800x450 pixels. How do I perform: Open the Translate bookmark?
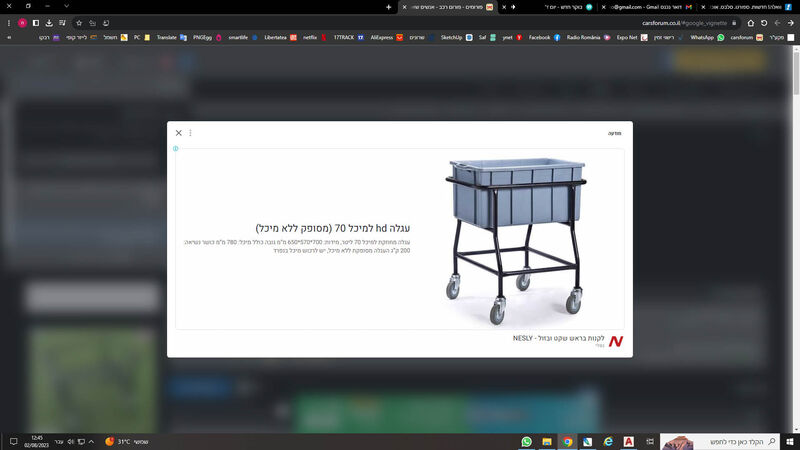coord(171,37)
